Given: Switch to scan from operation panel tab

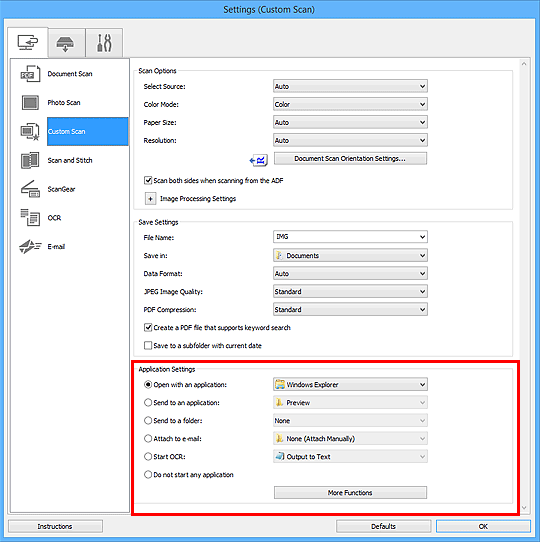Looking at the screenshot, I should coord(65,44).
